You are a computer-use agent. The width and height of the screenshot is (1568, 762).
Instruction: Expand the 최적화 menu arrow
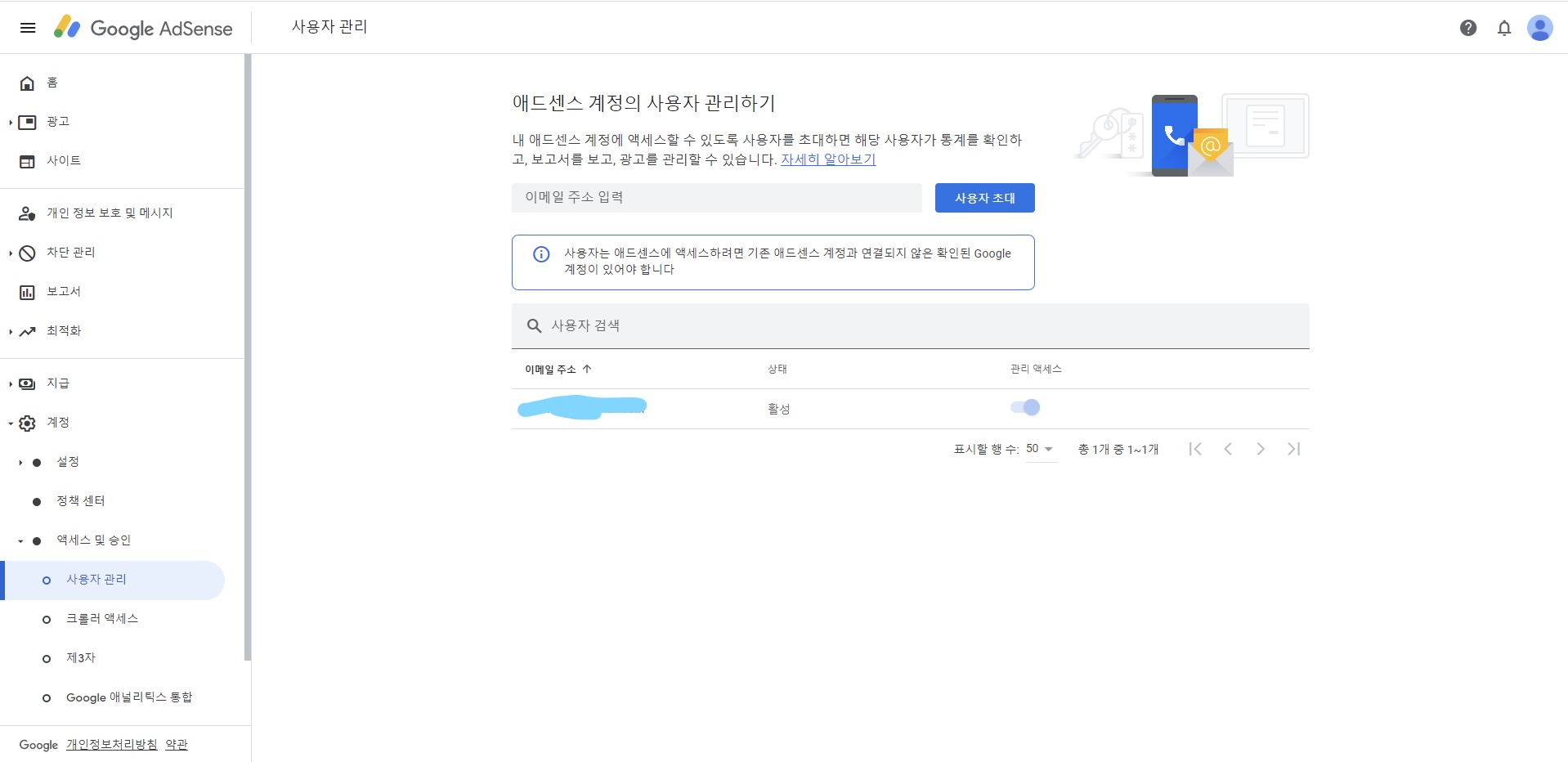coord(11,332)
